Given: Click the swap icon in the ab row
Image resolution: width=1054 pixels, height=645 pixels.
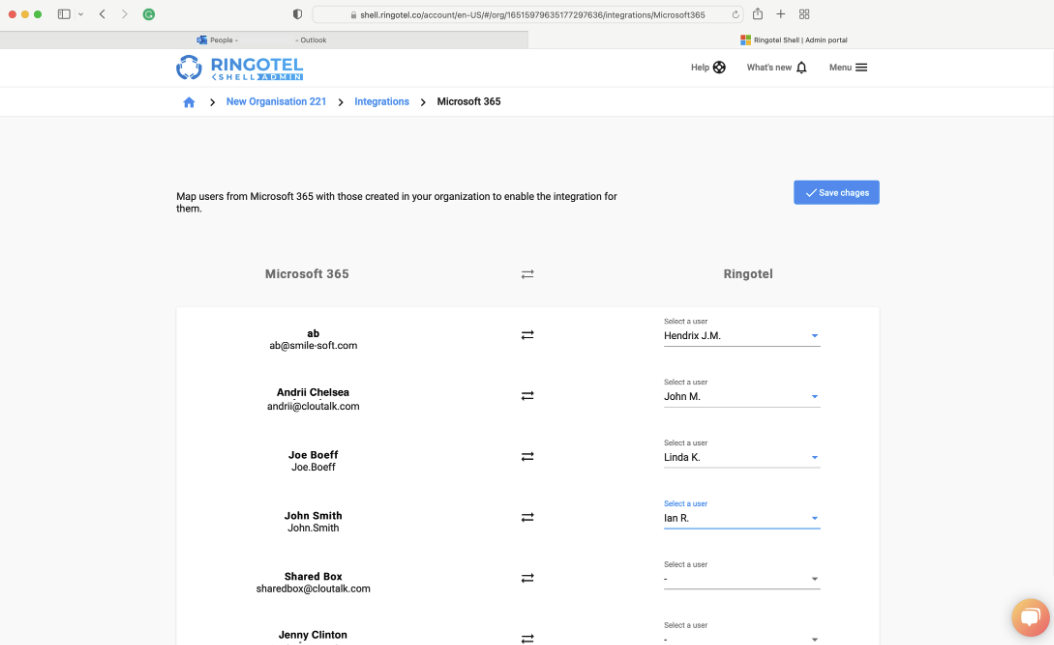Looking at the screenshot, I should 528,335.
